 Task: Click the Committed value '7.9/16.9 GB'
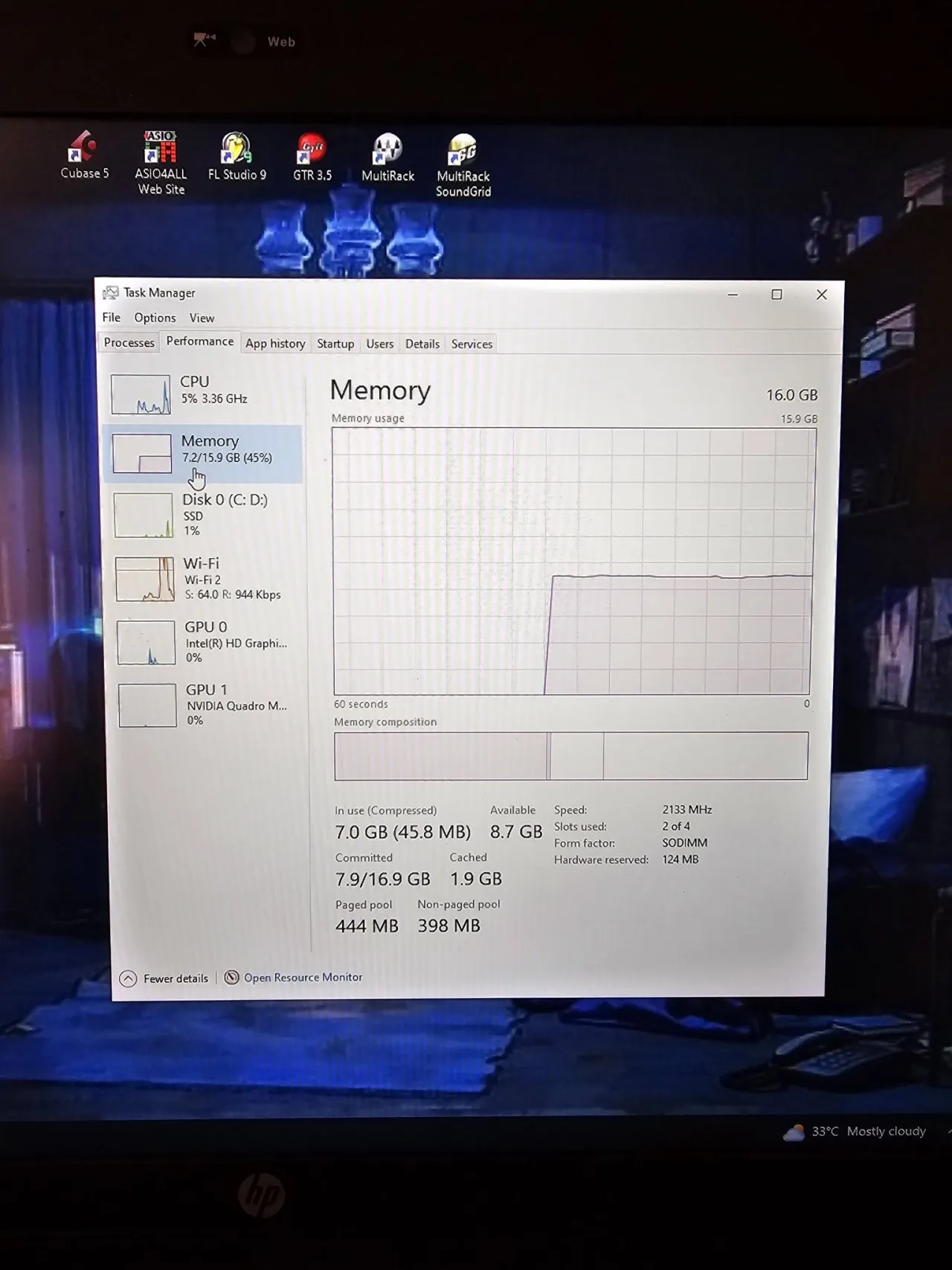coord(382,879)
